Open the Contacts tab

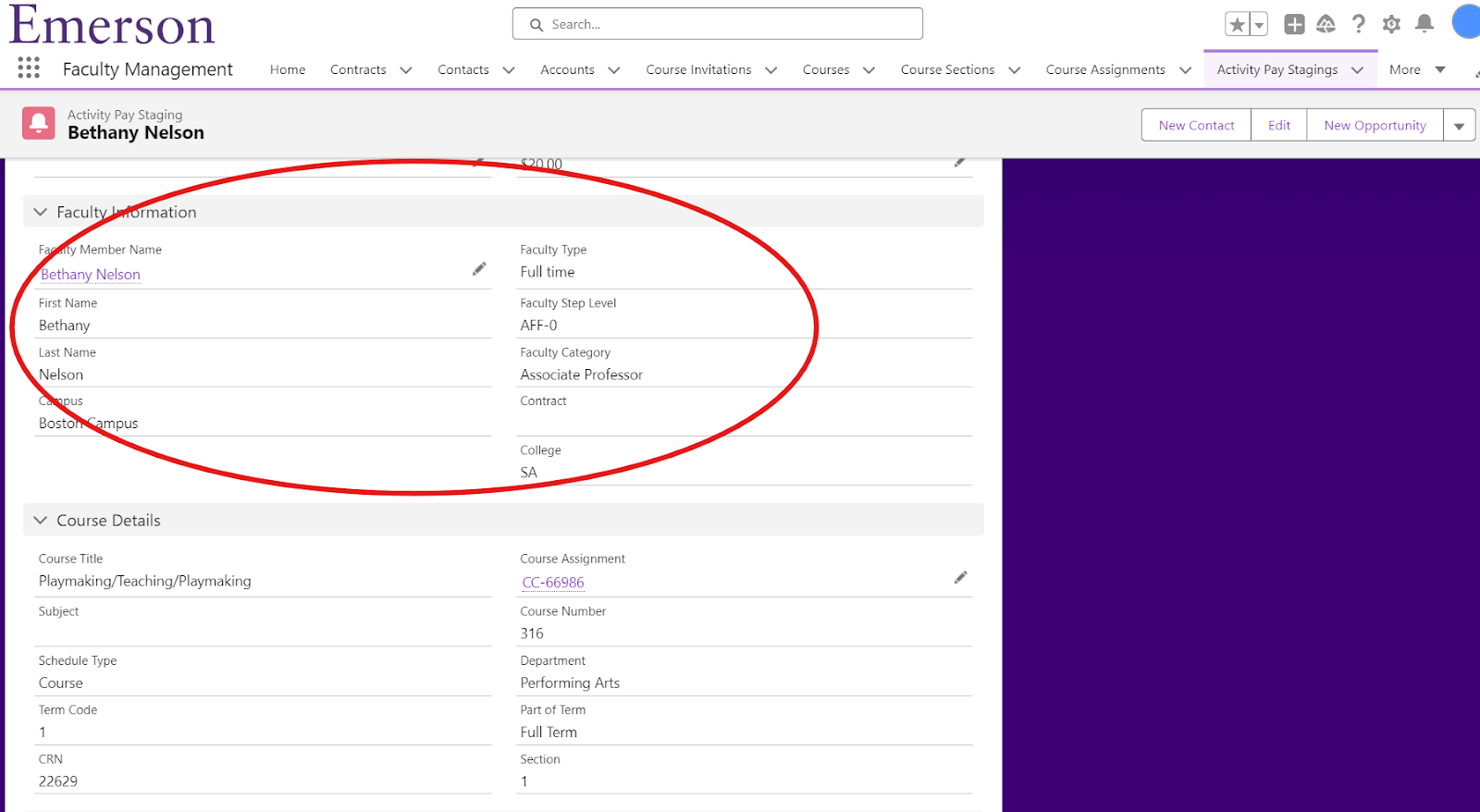(463, 69)
